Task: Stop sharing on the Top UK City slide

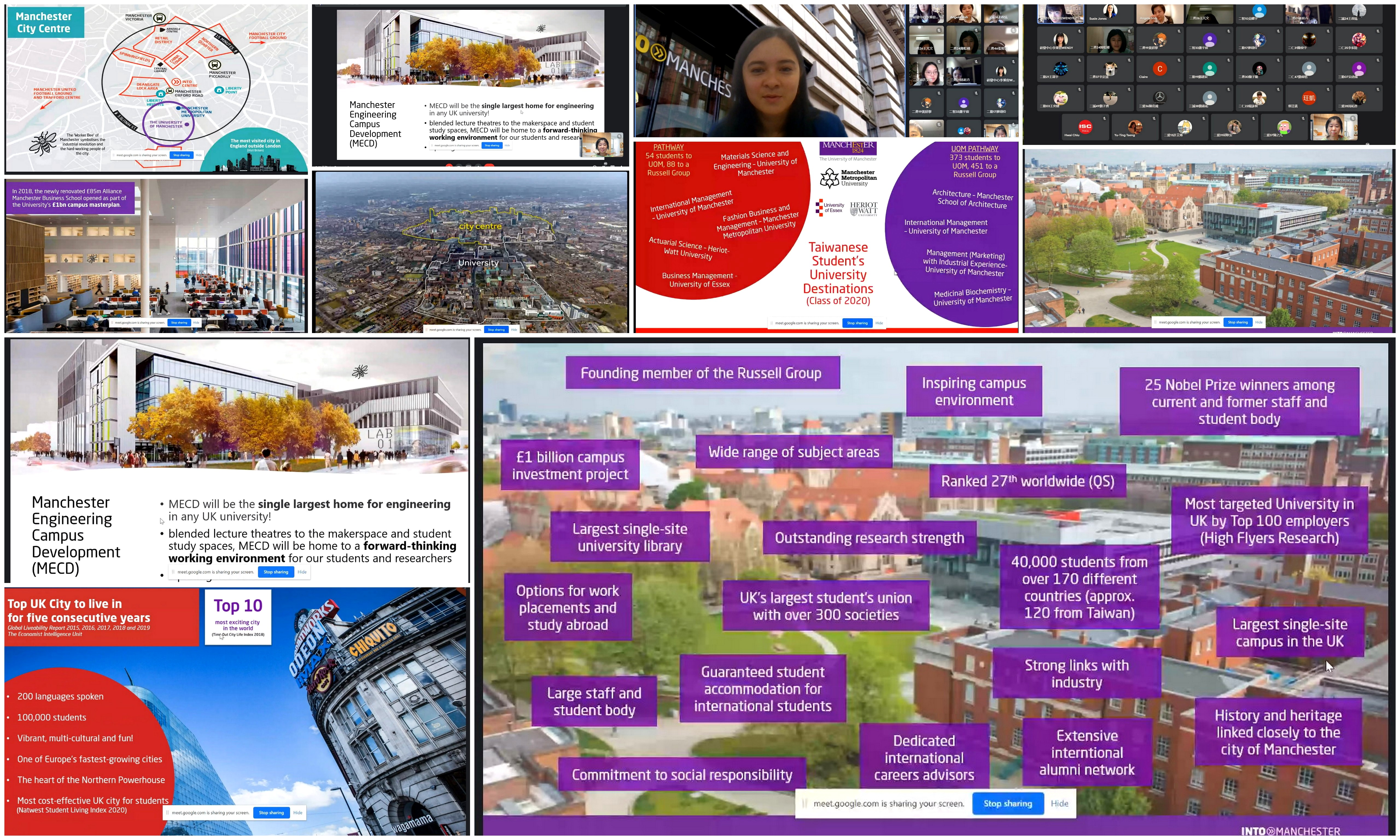Action: pos(271,812)
